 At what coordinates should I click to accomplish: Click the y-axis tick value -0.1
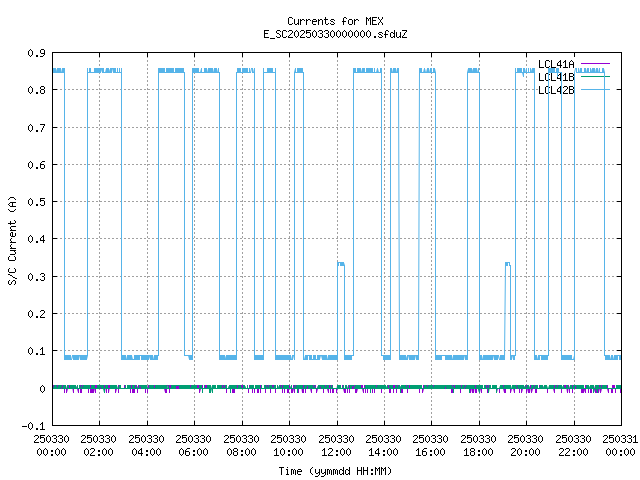33,426
